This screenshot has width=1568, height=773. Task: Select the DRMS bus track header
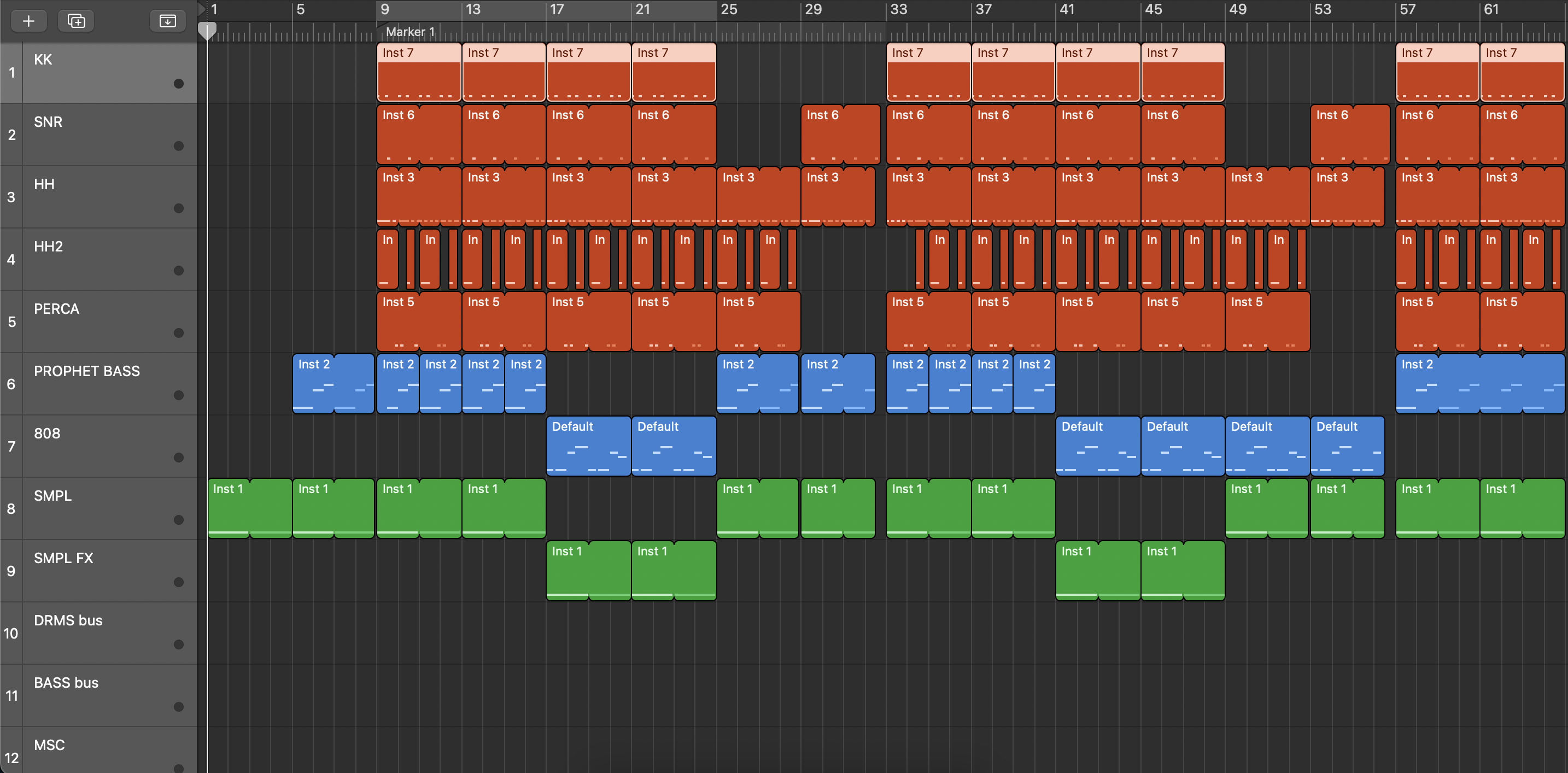[x=68, y=620]
